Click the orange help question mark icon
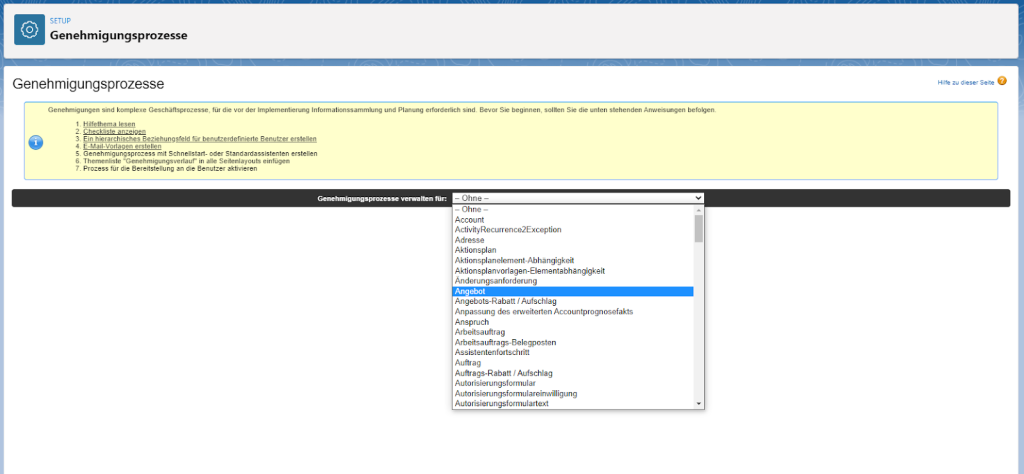The height and width of the screenshot is (474, 1024). [1001, 81]
